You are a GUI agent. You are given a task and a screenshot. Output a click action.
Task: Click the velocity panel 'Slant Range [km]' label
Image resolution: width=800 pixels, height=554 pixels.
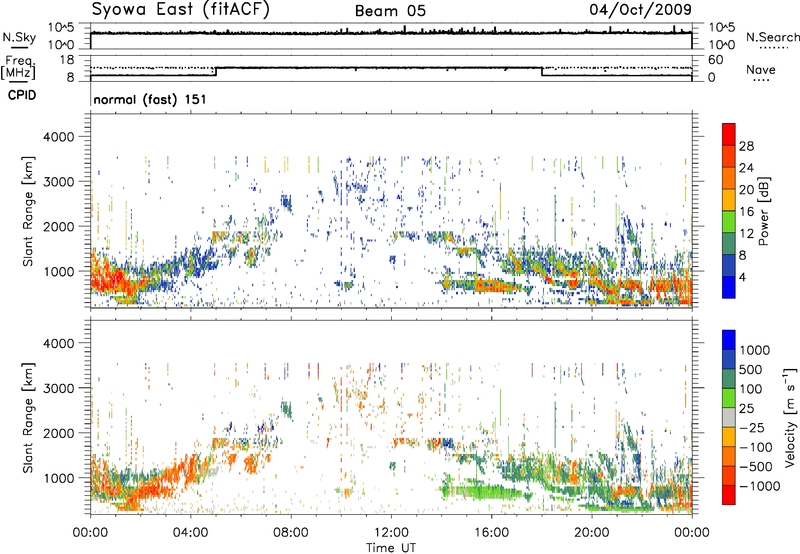pyautogui.click(x=28, y=418)
